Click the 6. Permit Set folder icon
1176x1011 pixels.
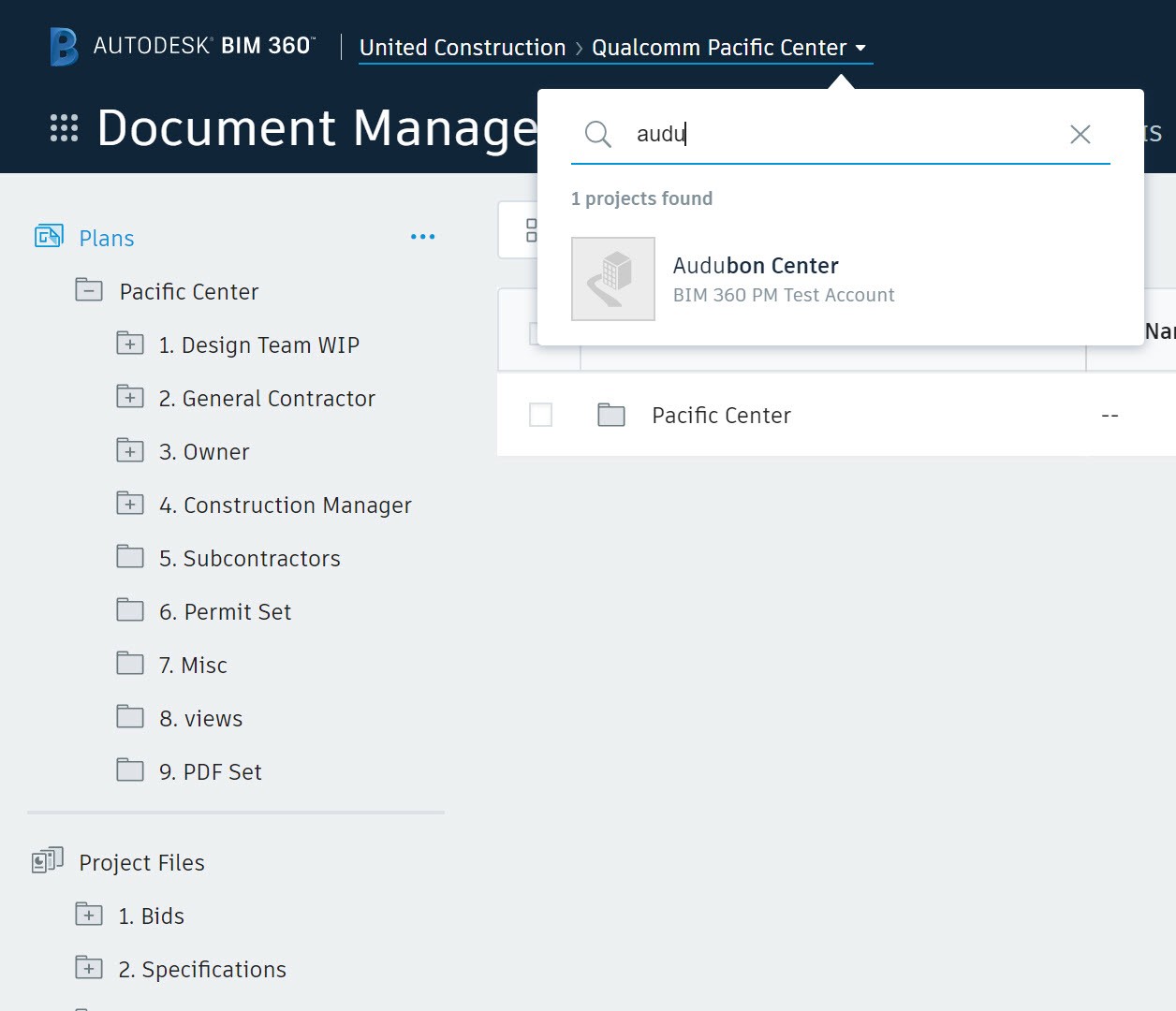click(x=130, y=610)
